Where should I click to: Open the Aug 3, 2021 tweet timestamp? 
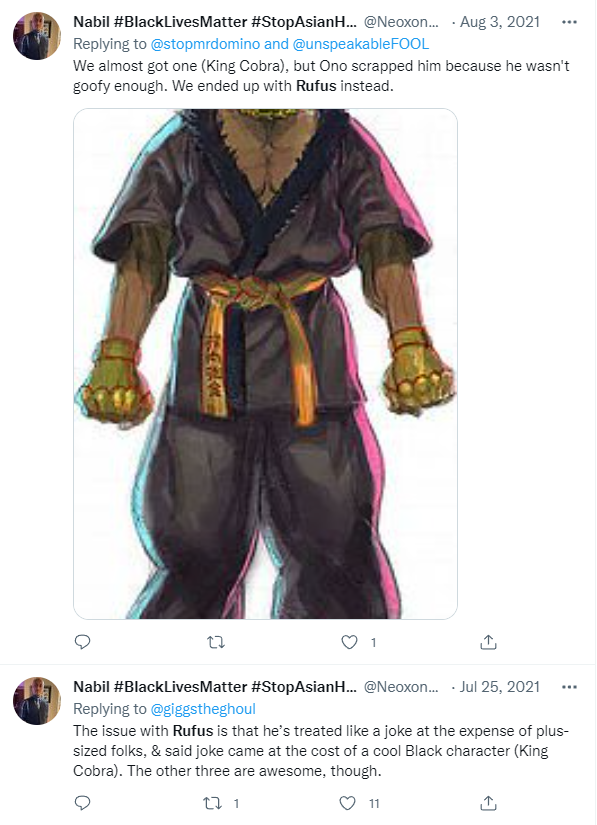tap(500, 22)
